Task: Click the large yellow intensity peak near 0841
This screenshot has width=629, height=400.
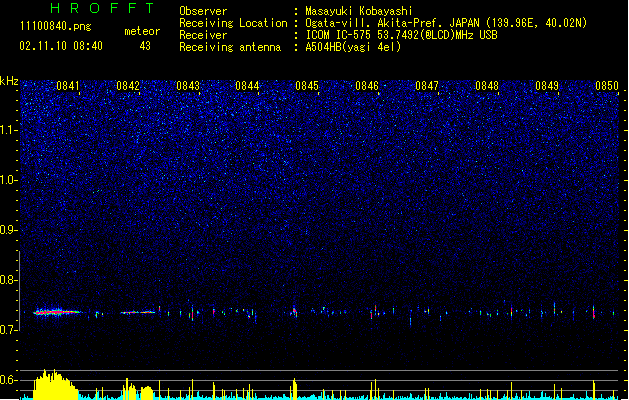Action: (55, 384)
